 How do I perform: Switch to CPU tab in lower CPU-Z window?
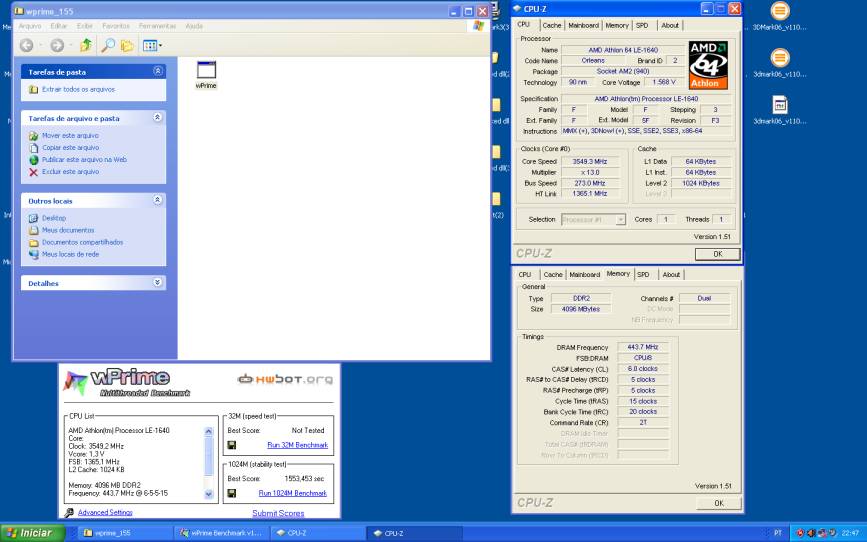point(525,275)
